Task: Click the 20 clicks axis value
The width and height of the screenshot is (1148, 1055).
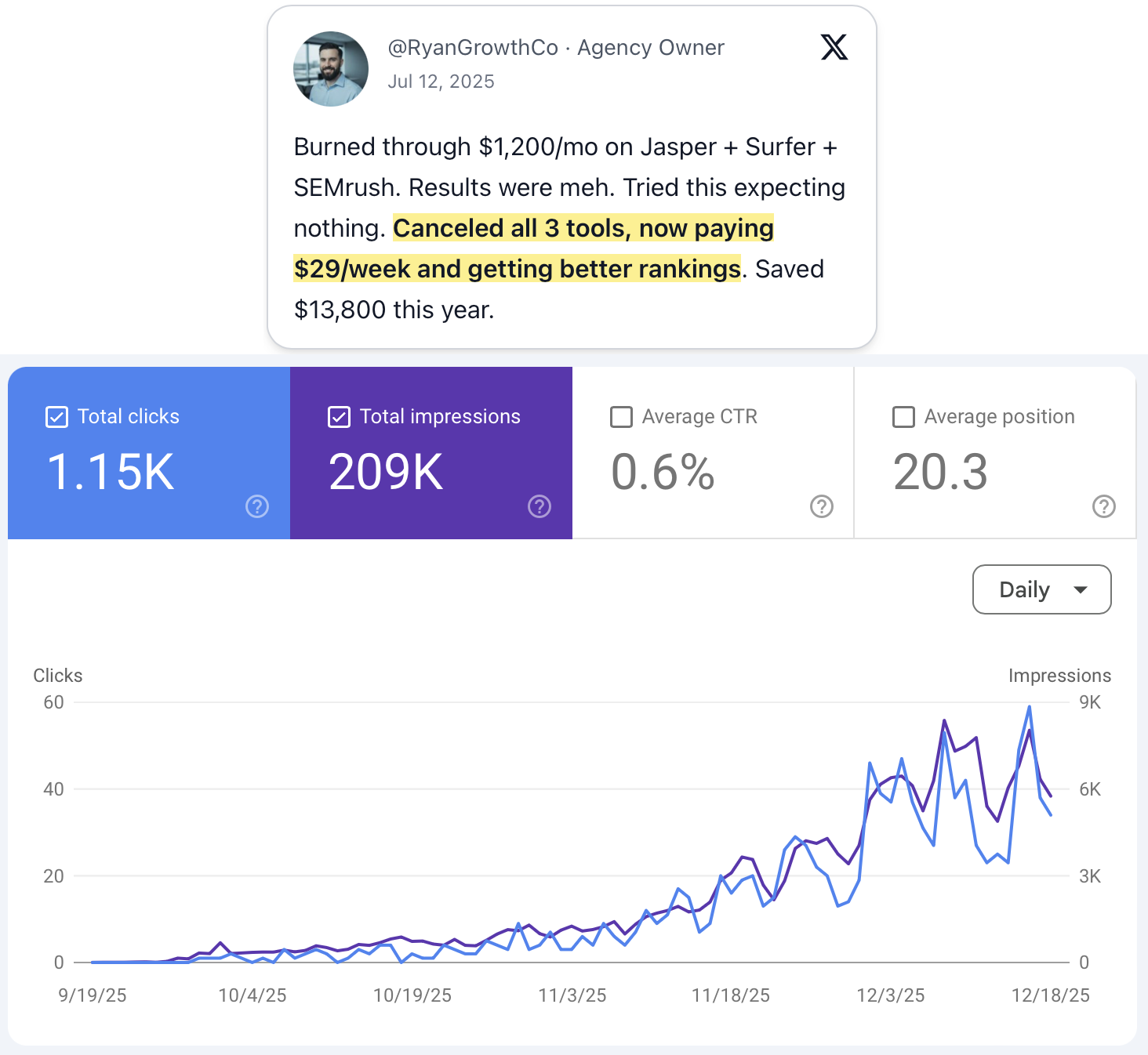Action: (x=54, y=876)
